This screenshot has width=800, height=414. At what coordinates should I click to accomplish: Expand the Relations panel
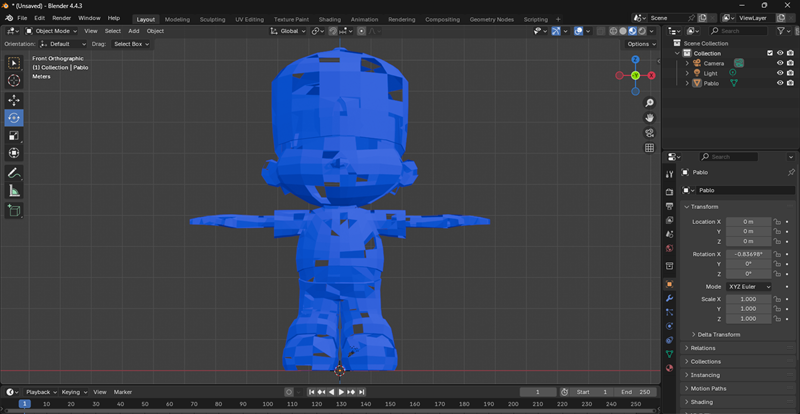click(x=738, y=348)
